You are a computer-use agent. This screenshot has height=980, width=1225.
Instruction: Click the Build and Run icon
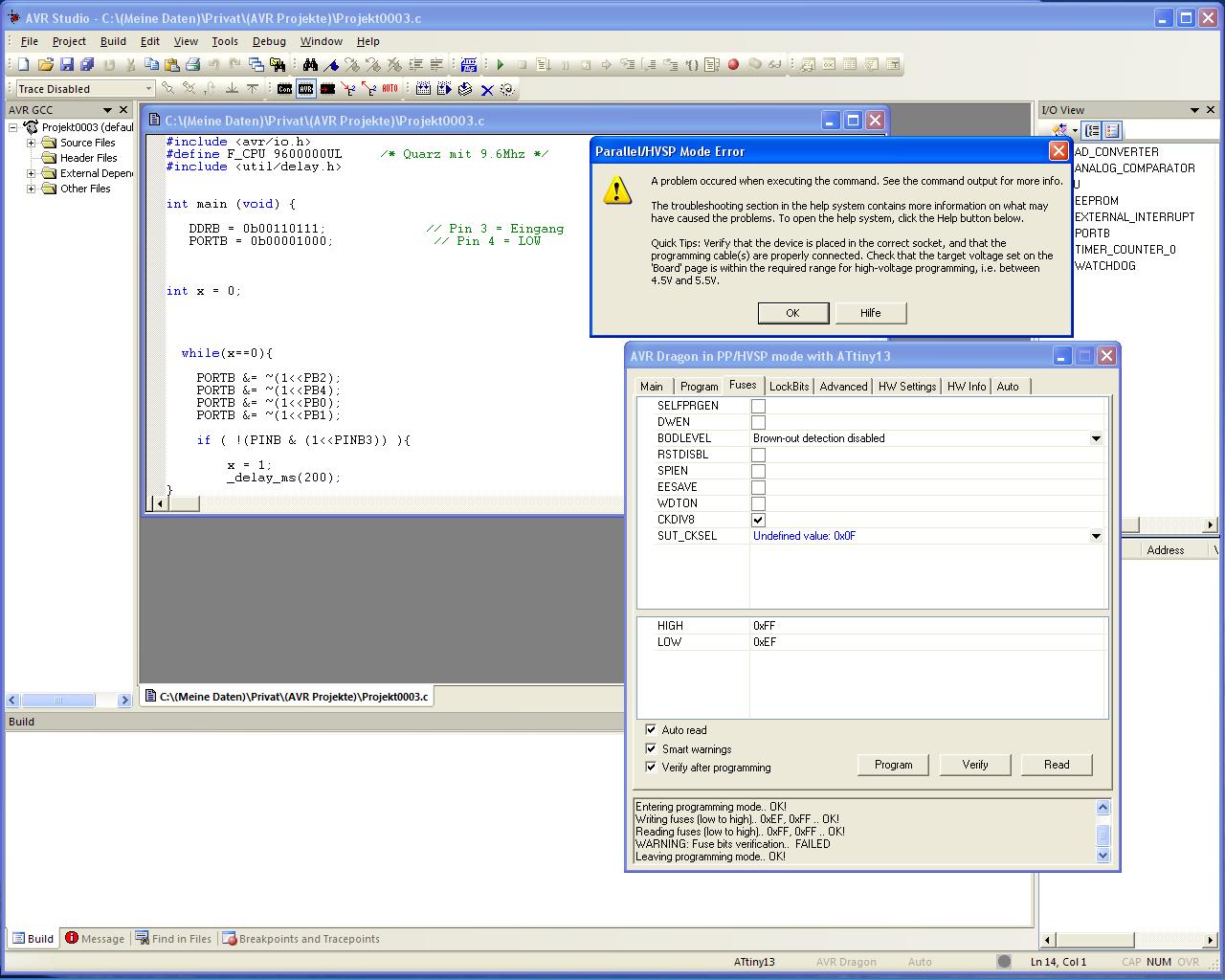[444, 89]
